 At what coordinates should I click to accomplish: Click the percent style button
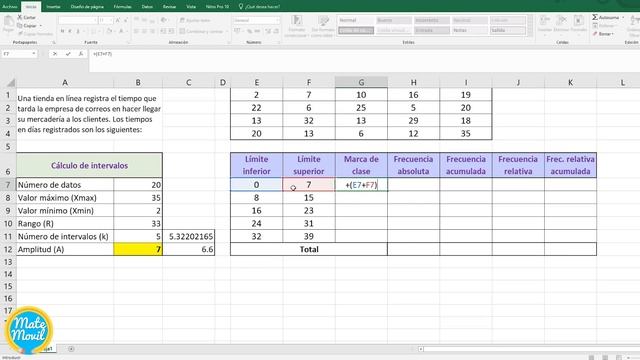249,31
